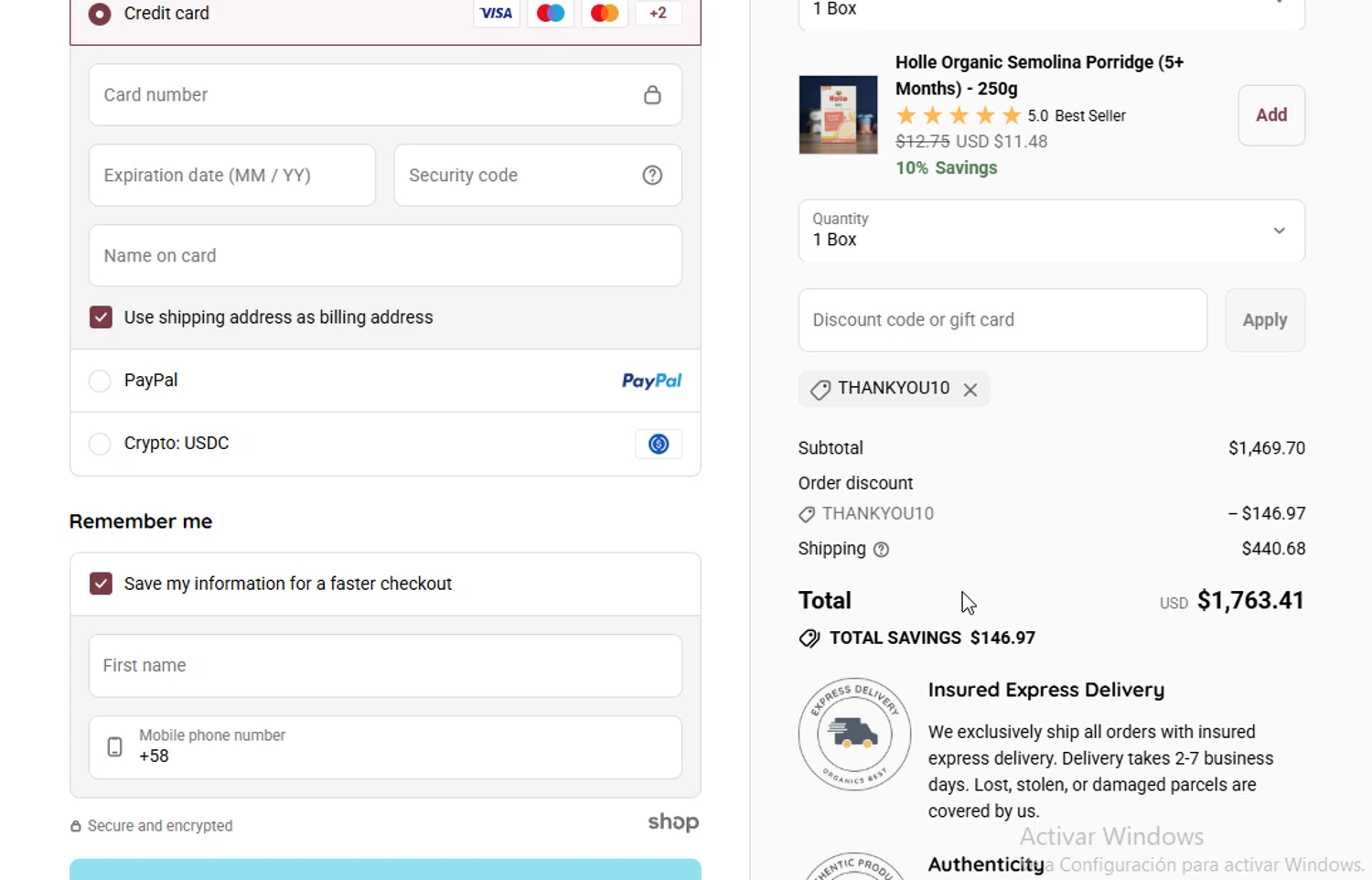Click the Maestro card logo
The image size is (1372, 880).
tap(551, 13)
